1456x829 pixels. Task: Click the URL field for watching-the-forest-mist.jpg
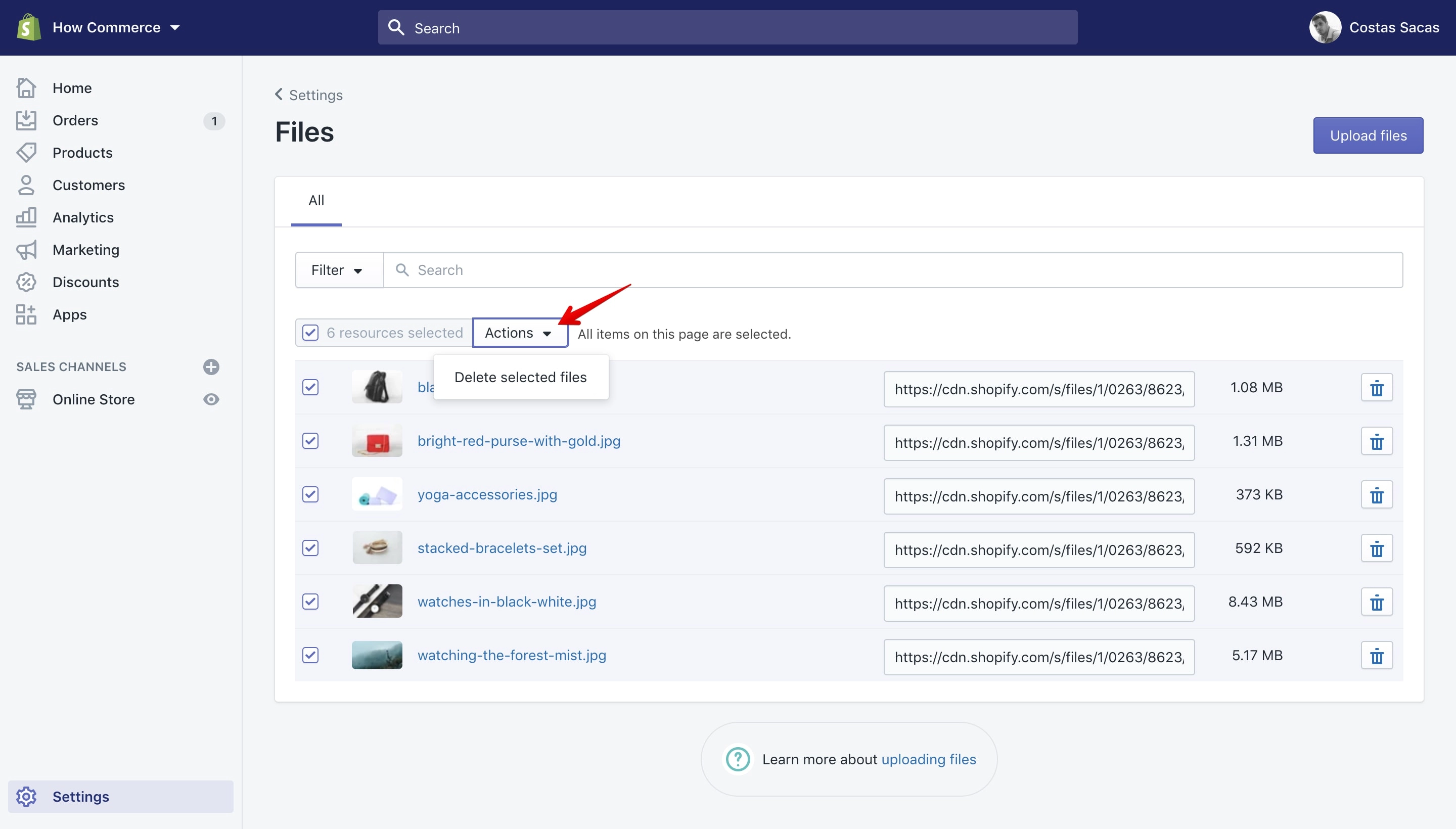[x=1038, y=657]
